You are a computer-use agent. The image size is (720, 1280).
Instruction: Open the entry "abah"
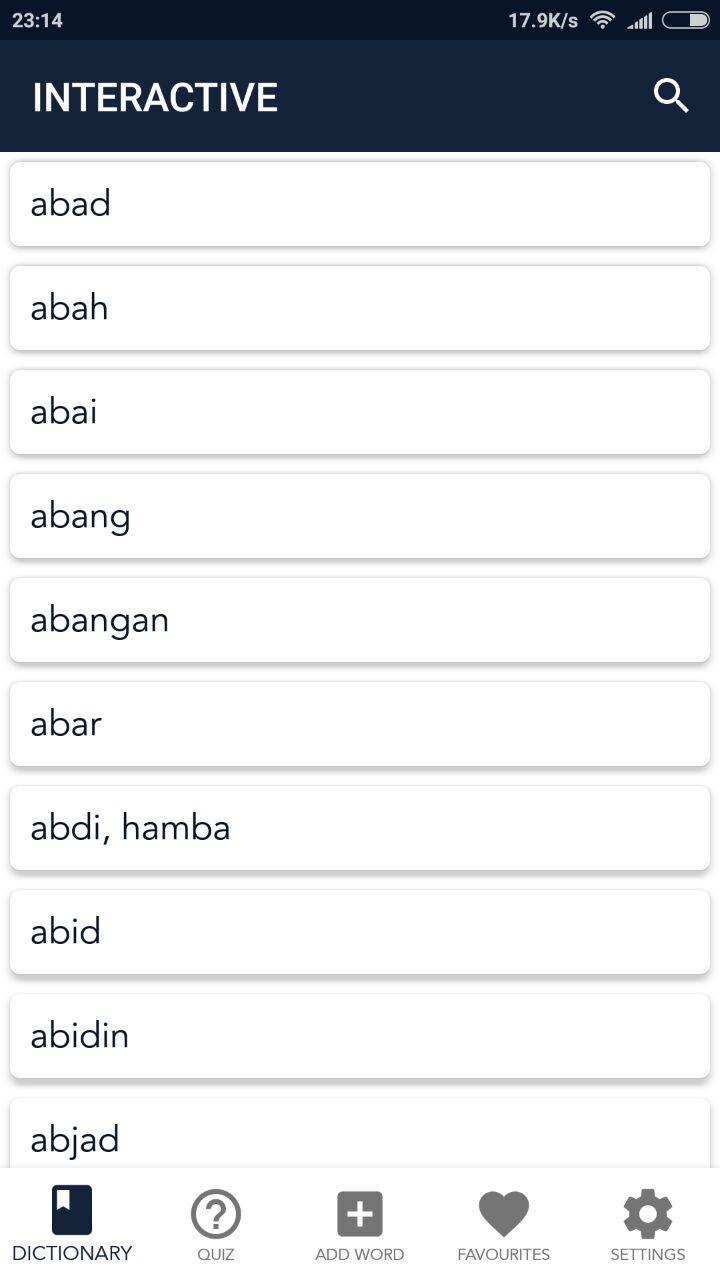[360, 308]
